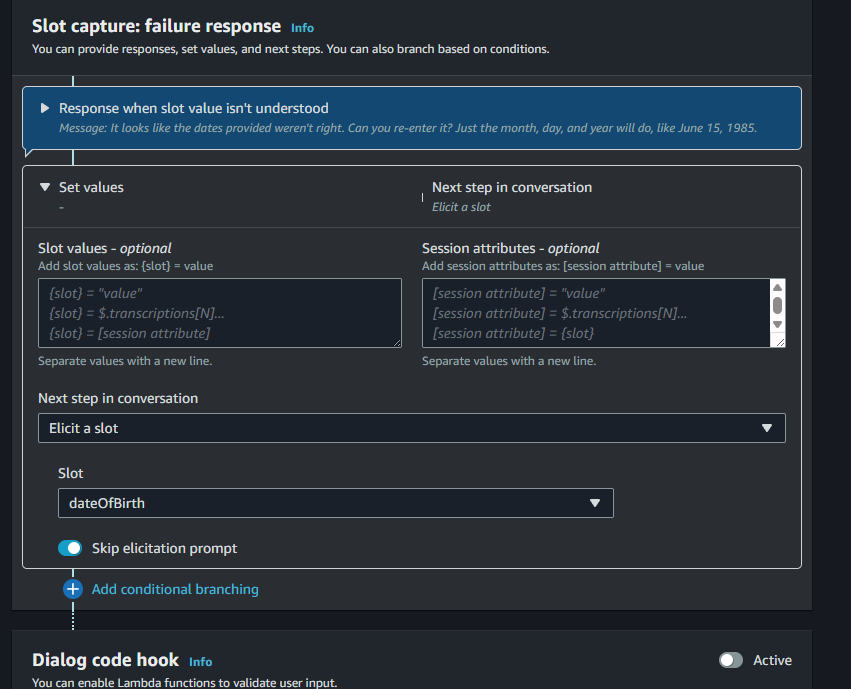The image size is (851, 689).
Task: Click the caret arrow on dateOfBirth selector
Action: [x=594, y=503]
